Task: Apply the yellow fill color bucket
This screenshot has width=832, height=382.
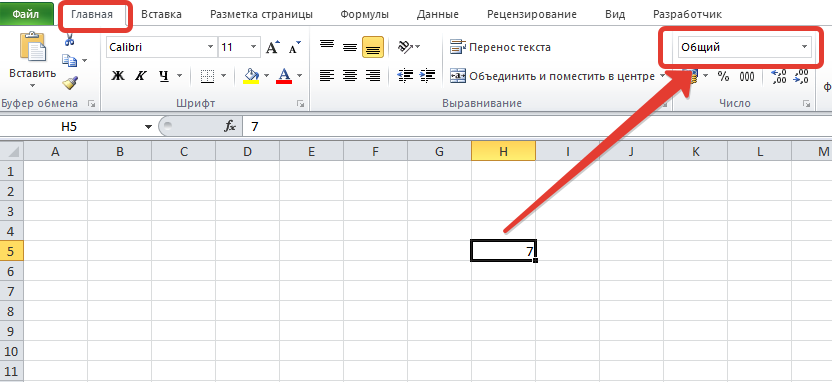Action: pos(251,76)
